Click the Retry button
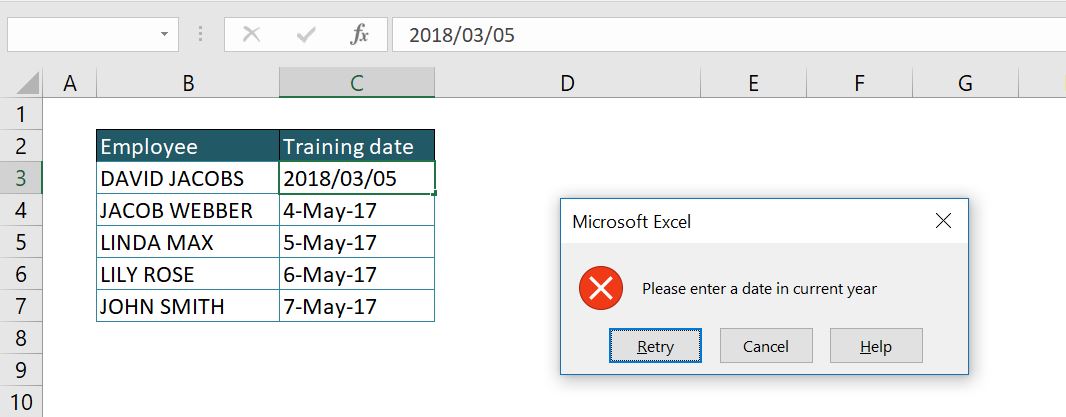This screenshot has width=1066, height=417. tap(655, 346)
